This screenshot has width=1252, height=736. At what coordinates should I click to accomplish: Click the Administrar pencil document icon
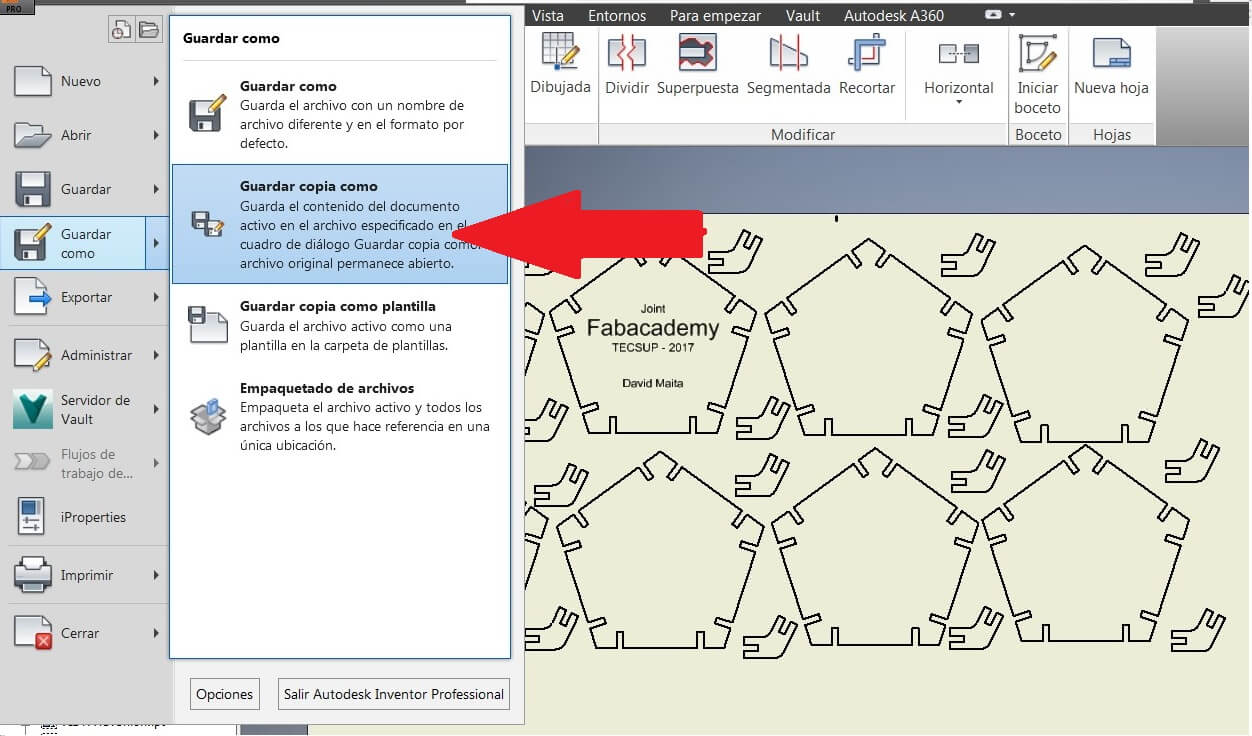(x=33, y=355)
